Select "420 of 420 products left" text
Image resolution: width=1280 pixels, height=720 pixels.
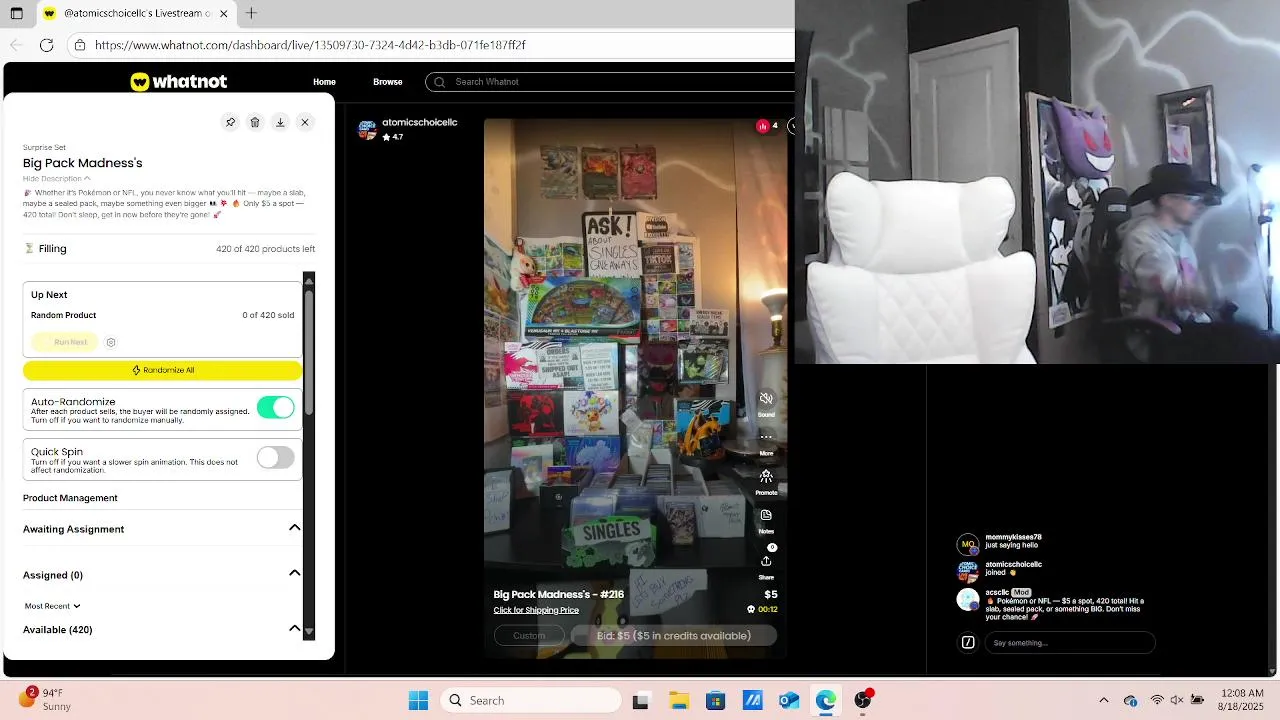tap(266, 249)
